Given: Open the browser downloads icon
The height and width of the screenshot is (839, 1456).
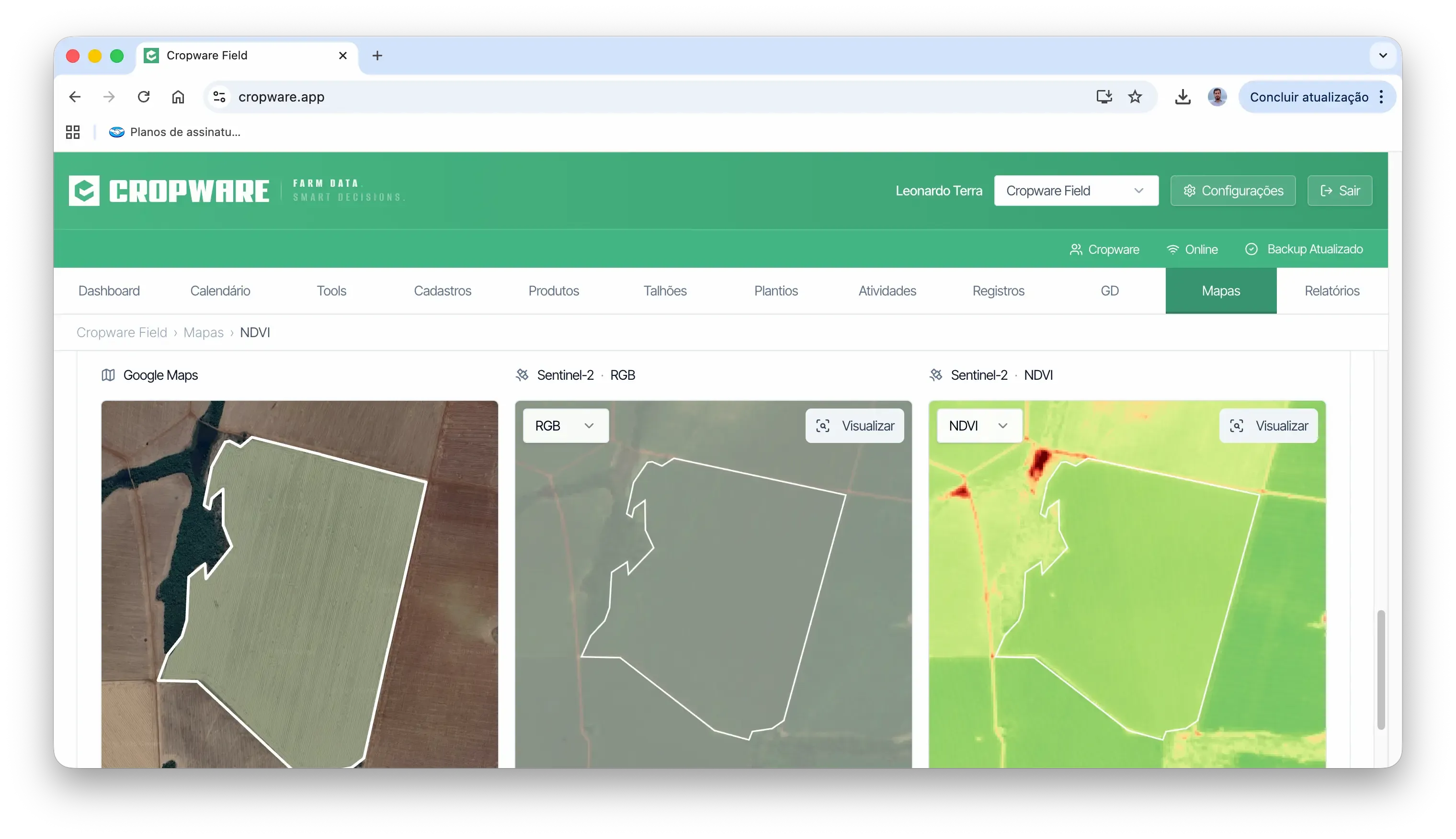Looking at the screenshot, I should (1183, 97).
